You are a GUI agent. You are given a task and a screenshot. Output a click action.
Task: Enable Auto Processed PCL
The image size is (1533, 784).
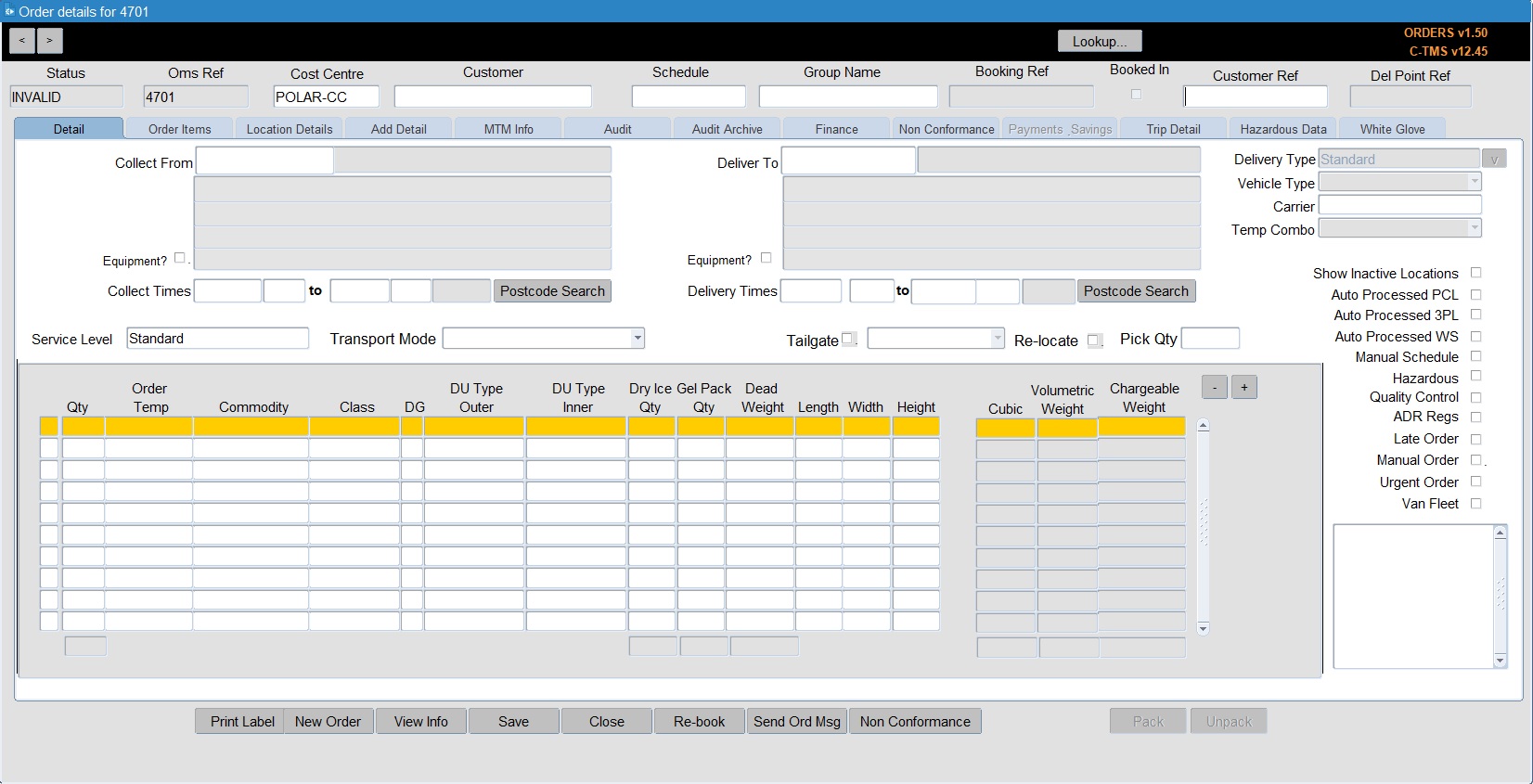click(1475, 294)
